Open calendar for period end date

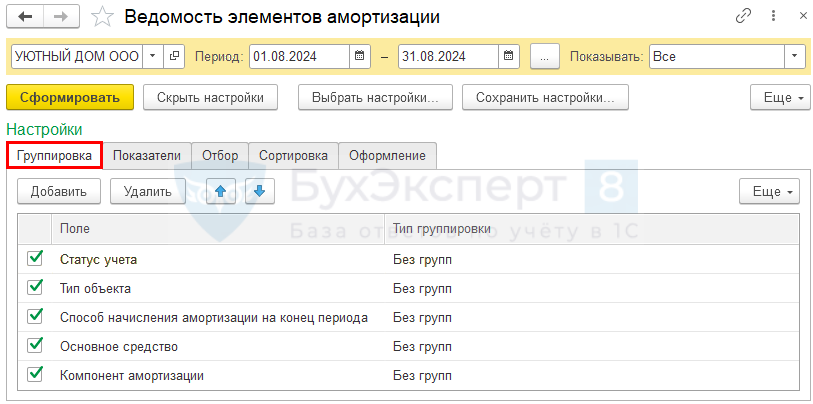[509, 56]
